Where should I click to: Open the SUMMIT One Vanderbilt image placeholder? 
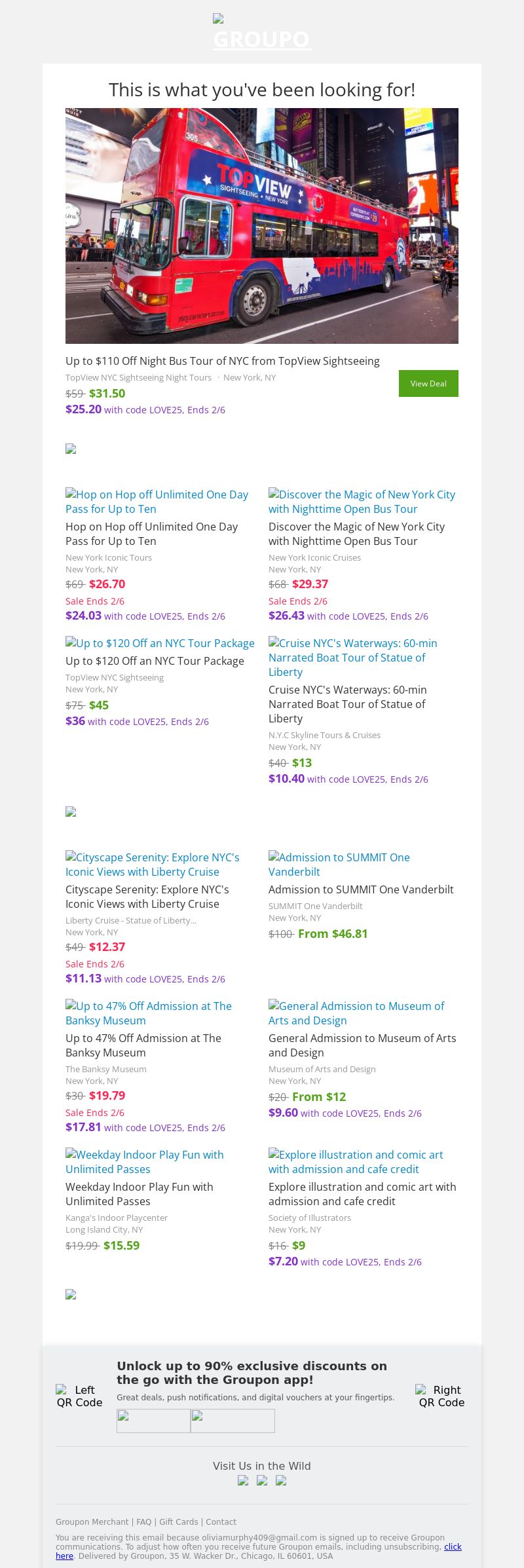pyautogui.click(x=339, y=864)
